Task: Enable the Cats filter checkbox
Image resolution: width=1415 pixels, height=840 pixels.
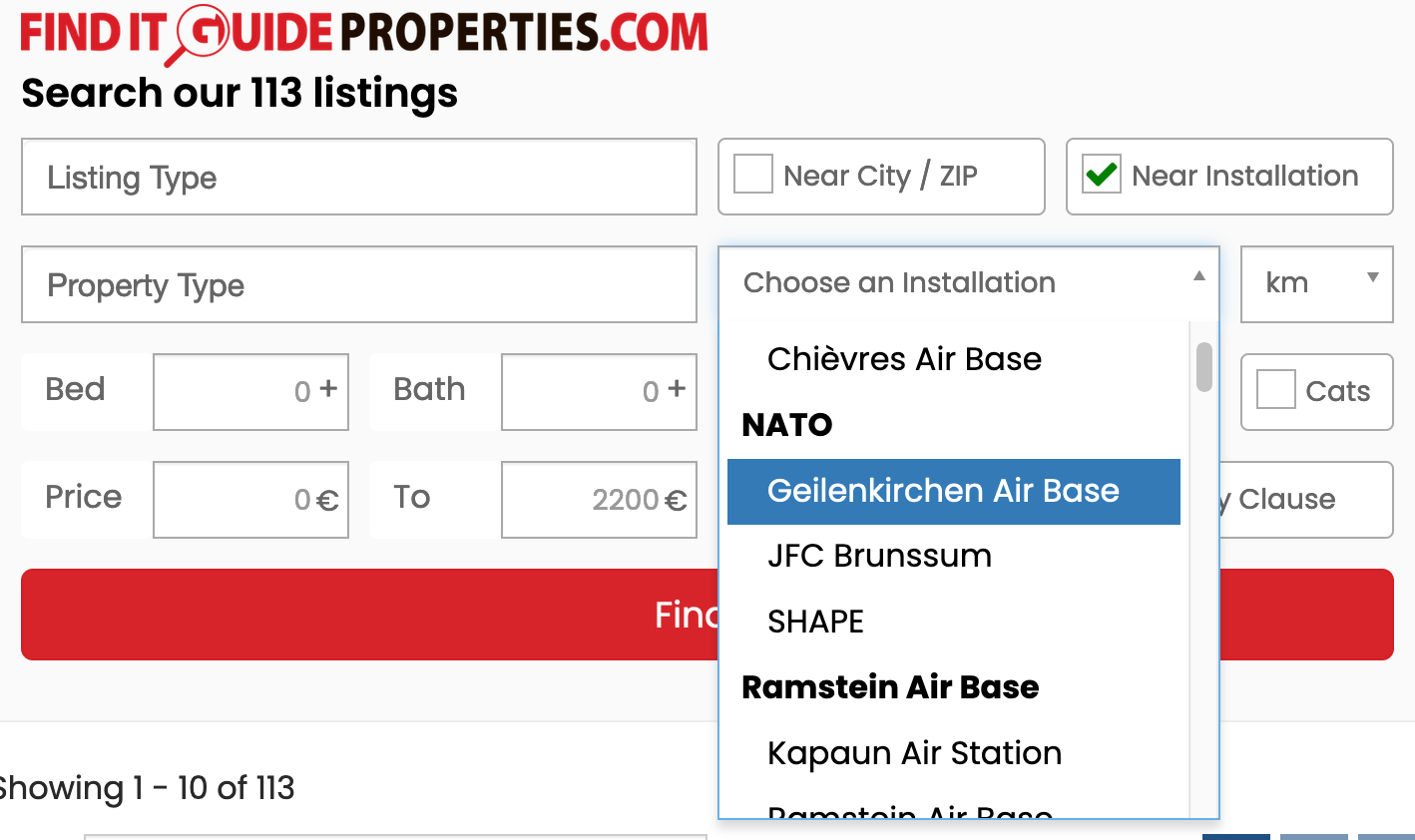Action: pyautogui.click(x=1275, y=391)
